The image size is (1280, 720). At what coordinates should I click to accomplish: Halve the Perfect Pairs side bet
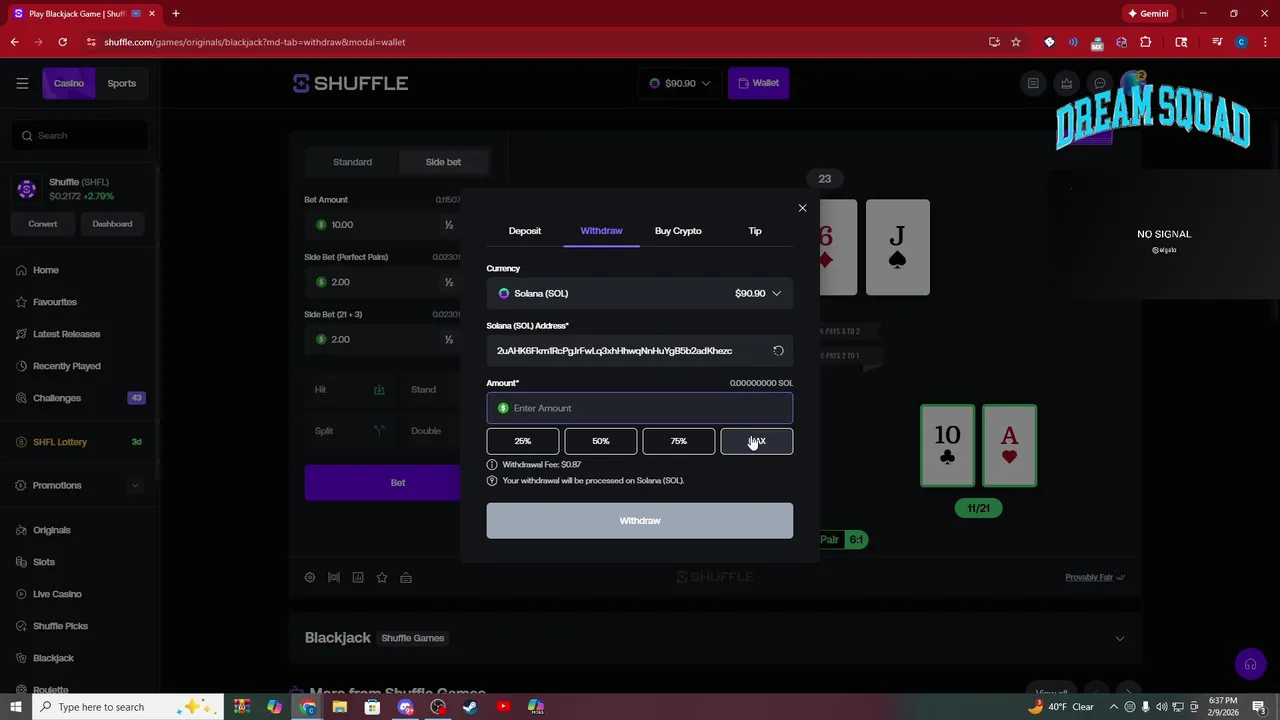(449, 282)
